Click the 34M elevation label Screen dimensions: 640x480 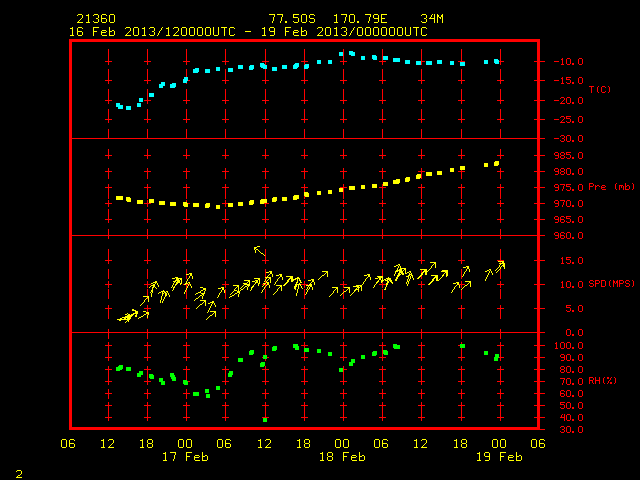(x=432, y=19)
